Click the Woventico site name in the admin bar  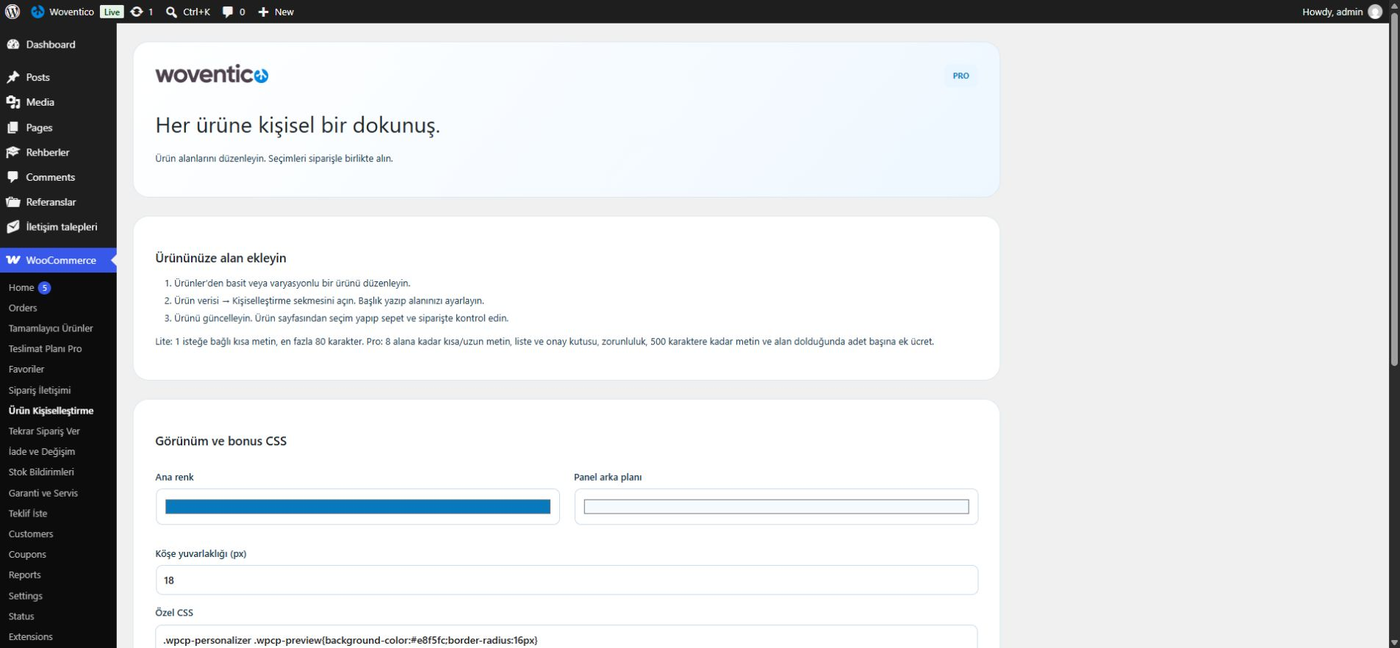pyautogui.click(x=72, y=12)
